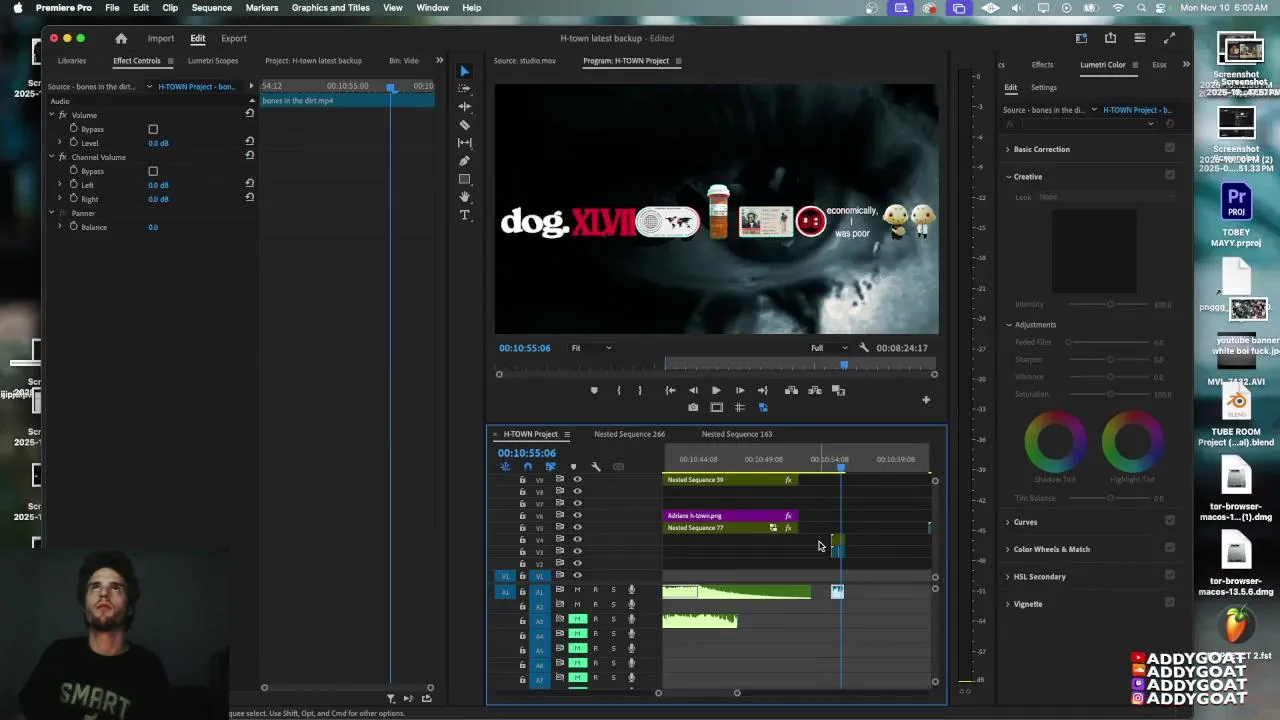Select the Ripple Edit tool
This screenshot has height=720, width=1280.
point(464,107)
